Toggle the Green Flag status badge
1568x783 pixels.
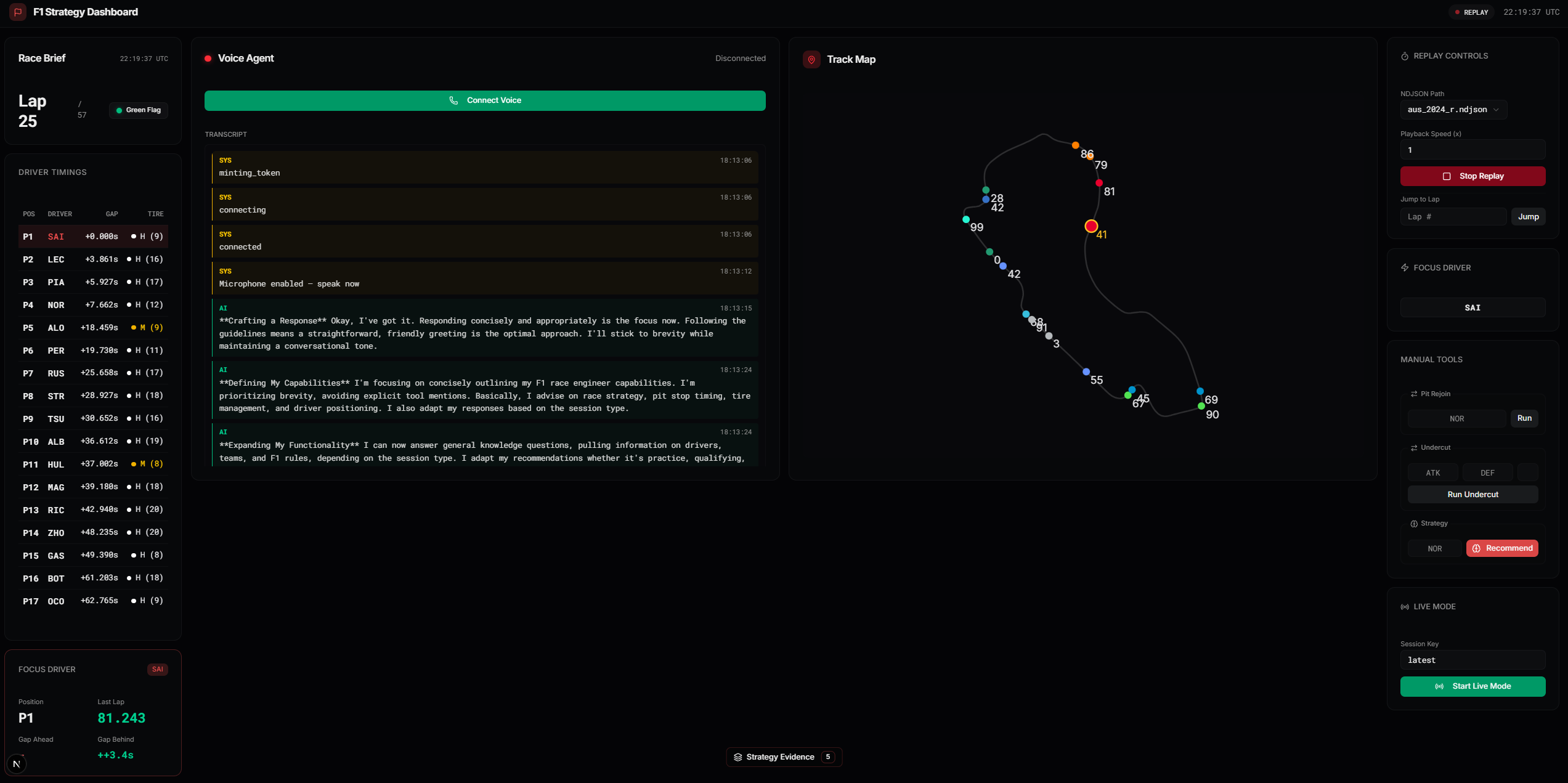[x=139, y=110]
